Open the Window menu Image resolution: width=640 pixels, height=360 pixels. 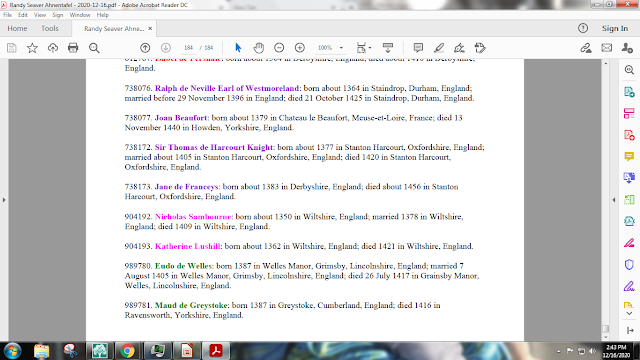80,15
